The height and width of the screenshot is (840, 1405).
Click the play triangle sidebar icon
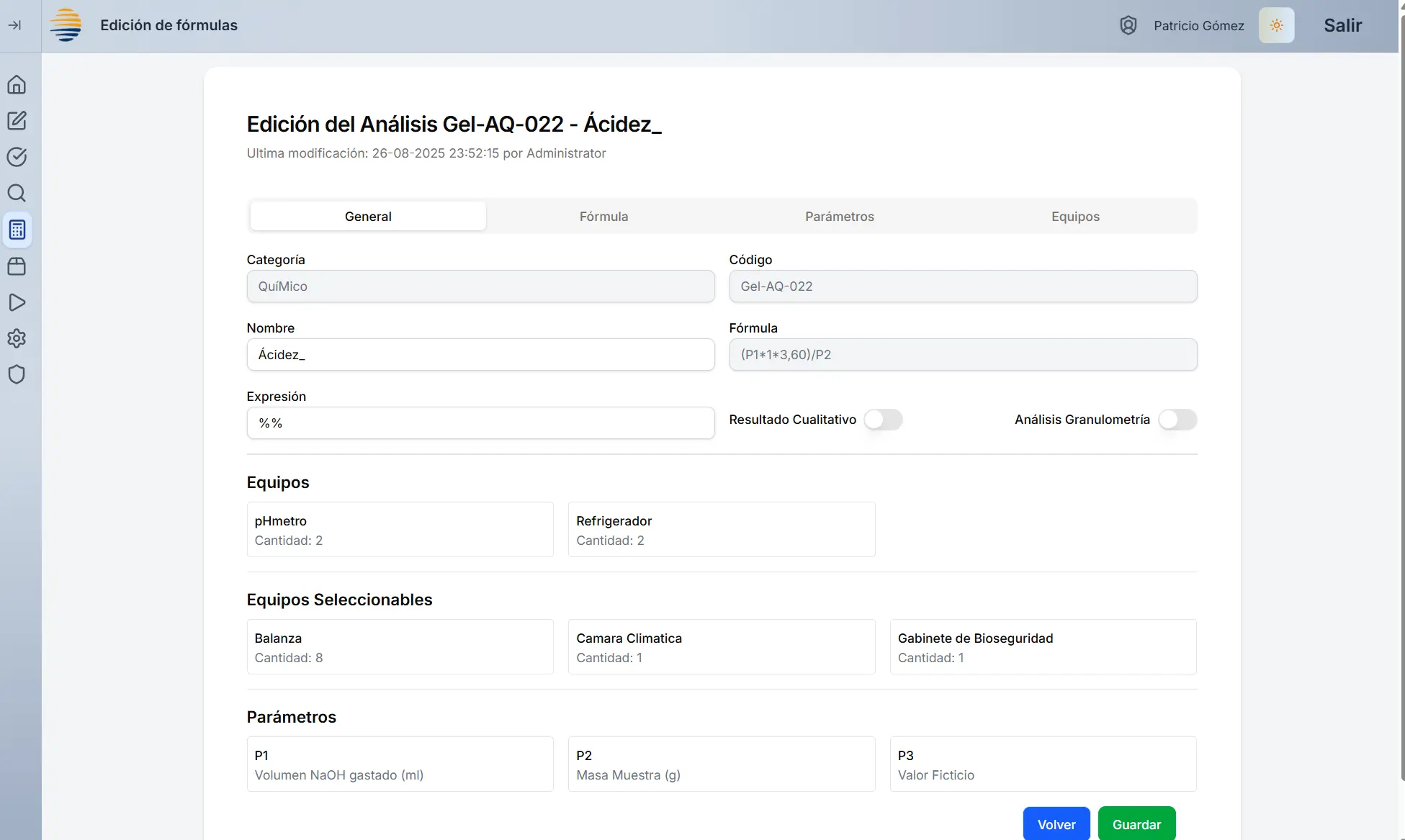(x=17, y=302)
